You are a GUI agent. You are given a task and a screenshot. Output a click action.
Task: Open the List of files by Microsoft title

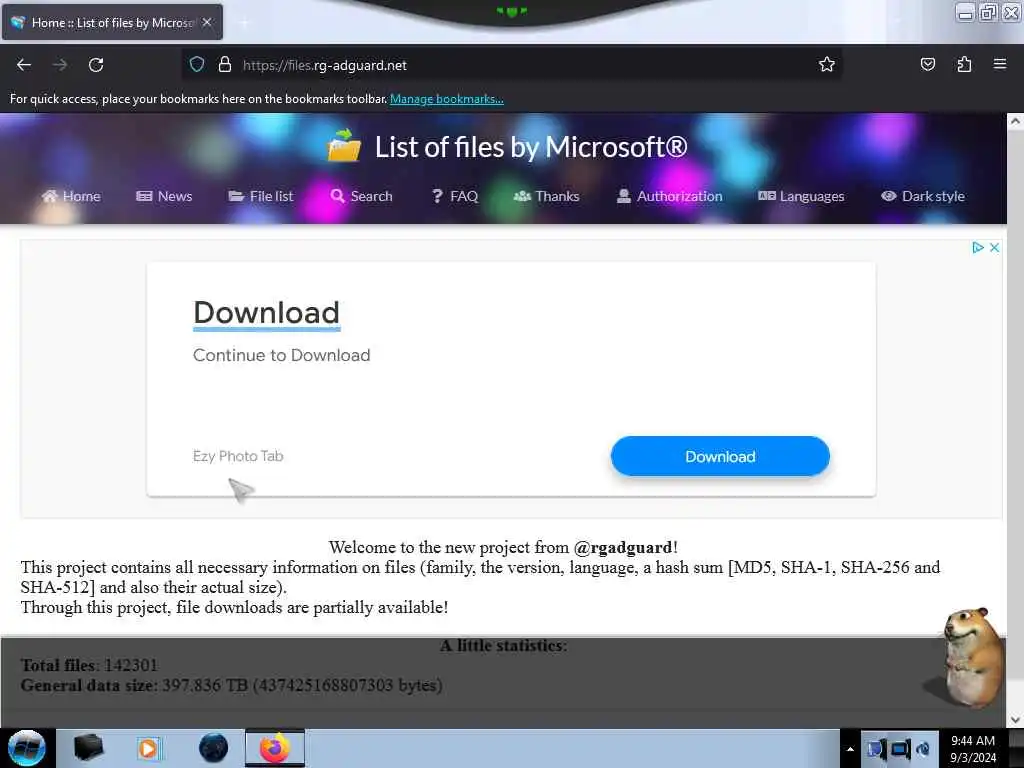531,148
